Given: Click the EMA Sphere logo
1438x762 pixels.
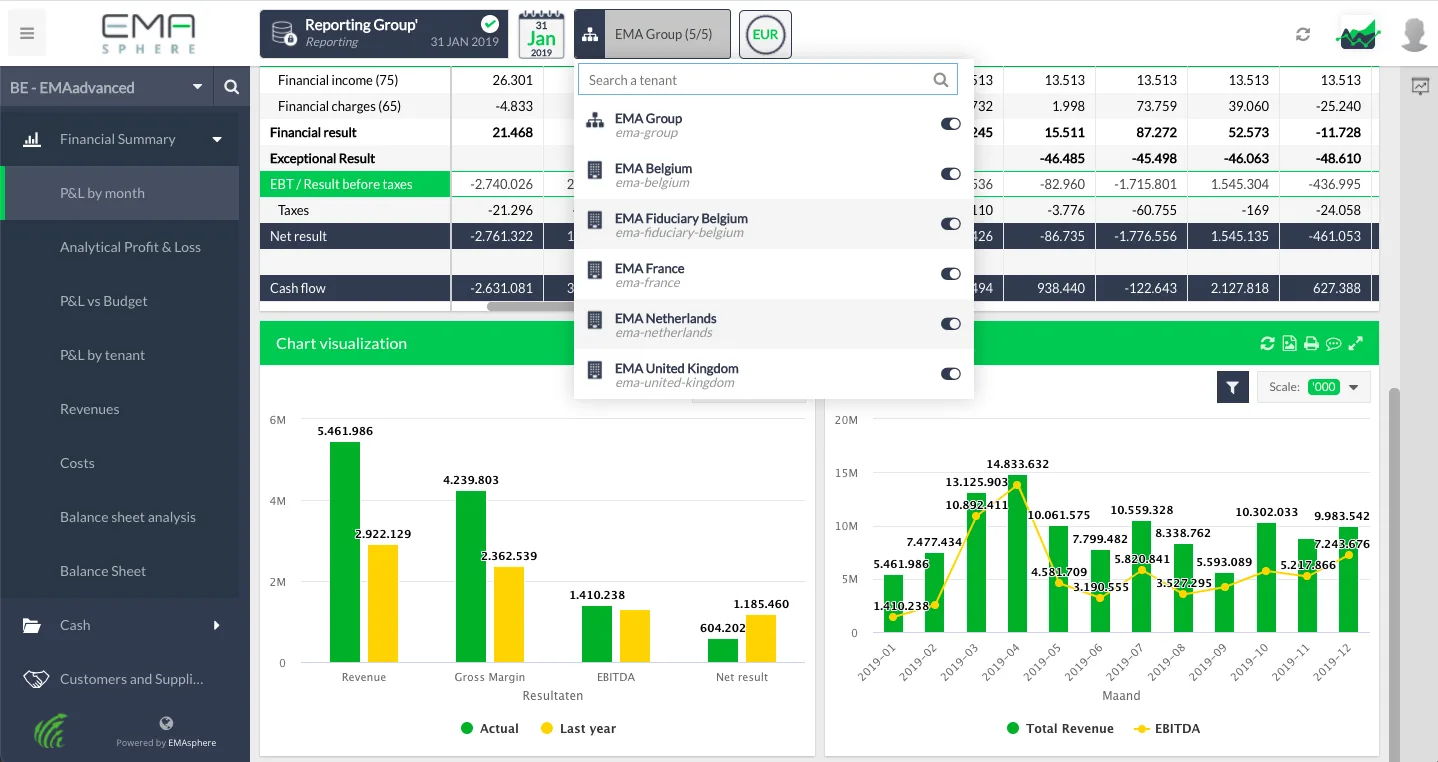Looking at the screenshot, I should (x=149, y=34).
